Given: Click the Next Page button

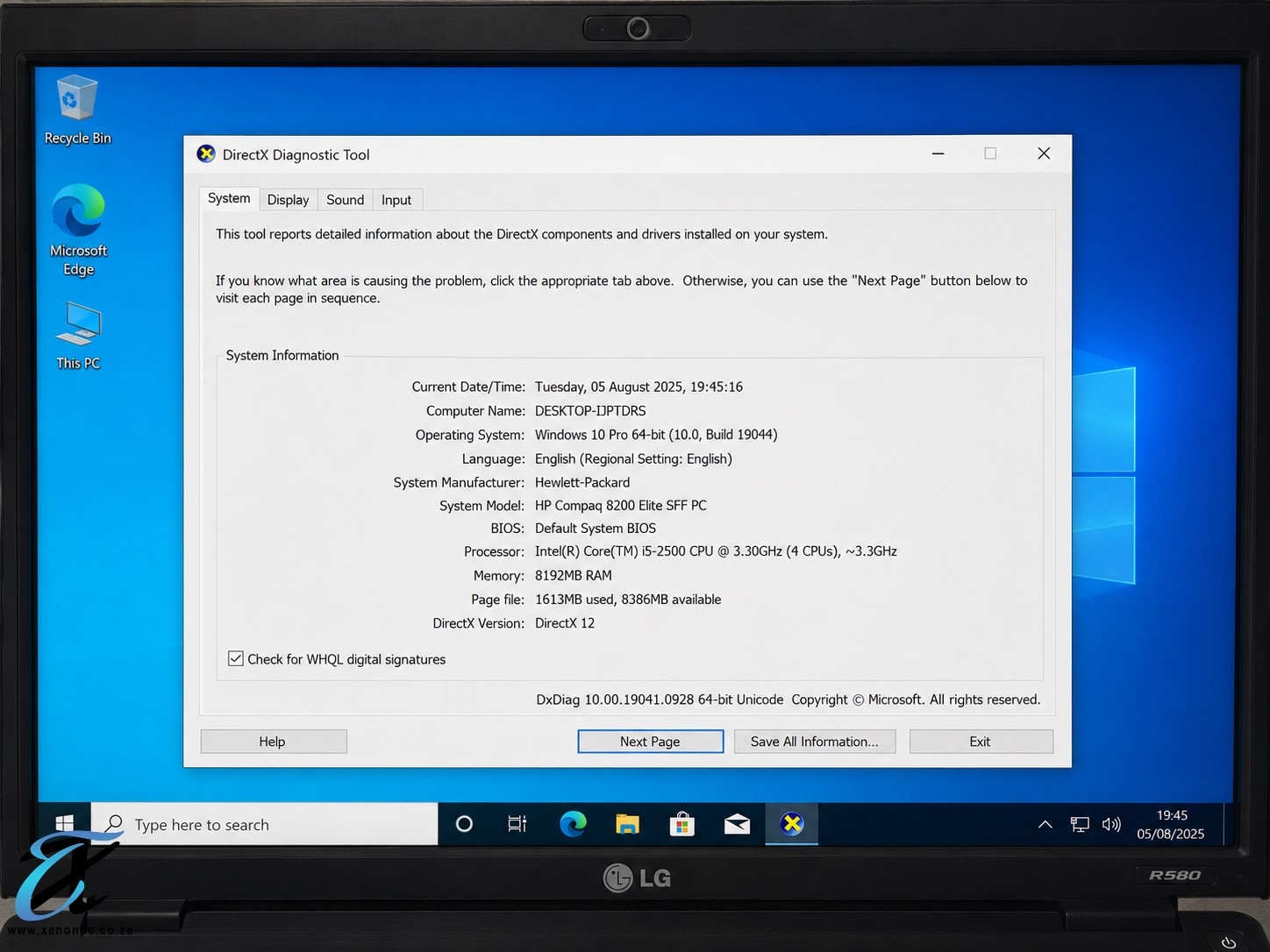Looking at the screenshot, I should click(651, 742).
